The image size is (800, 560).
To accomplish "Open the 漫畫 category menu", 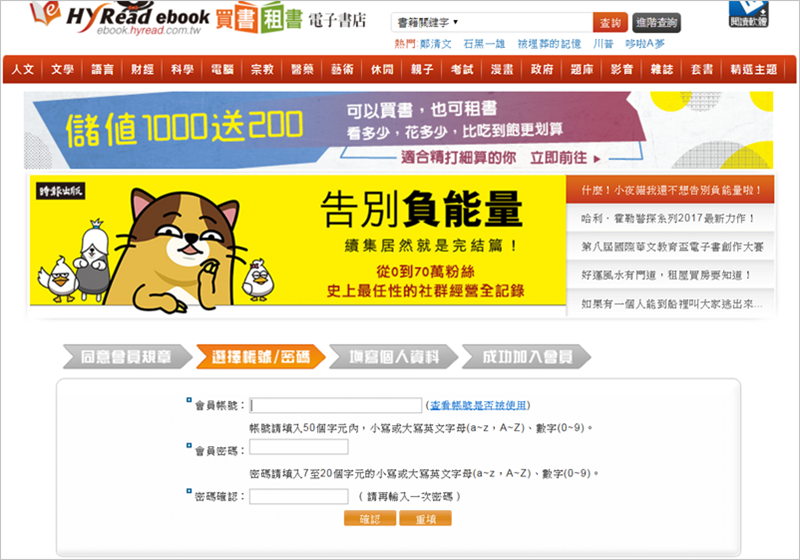I will pos(502,69).
